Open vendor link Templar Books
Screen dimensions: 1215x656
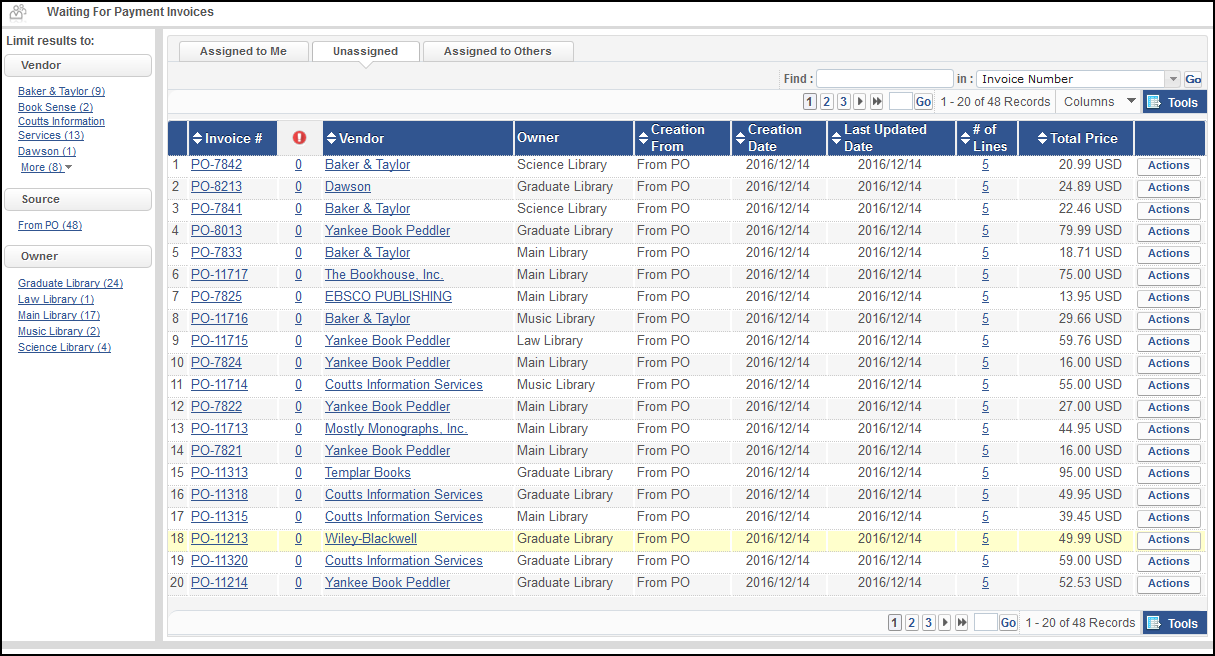[x=368, y=473]
